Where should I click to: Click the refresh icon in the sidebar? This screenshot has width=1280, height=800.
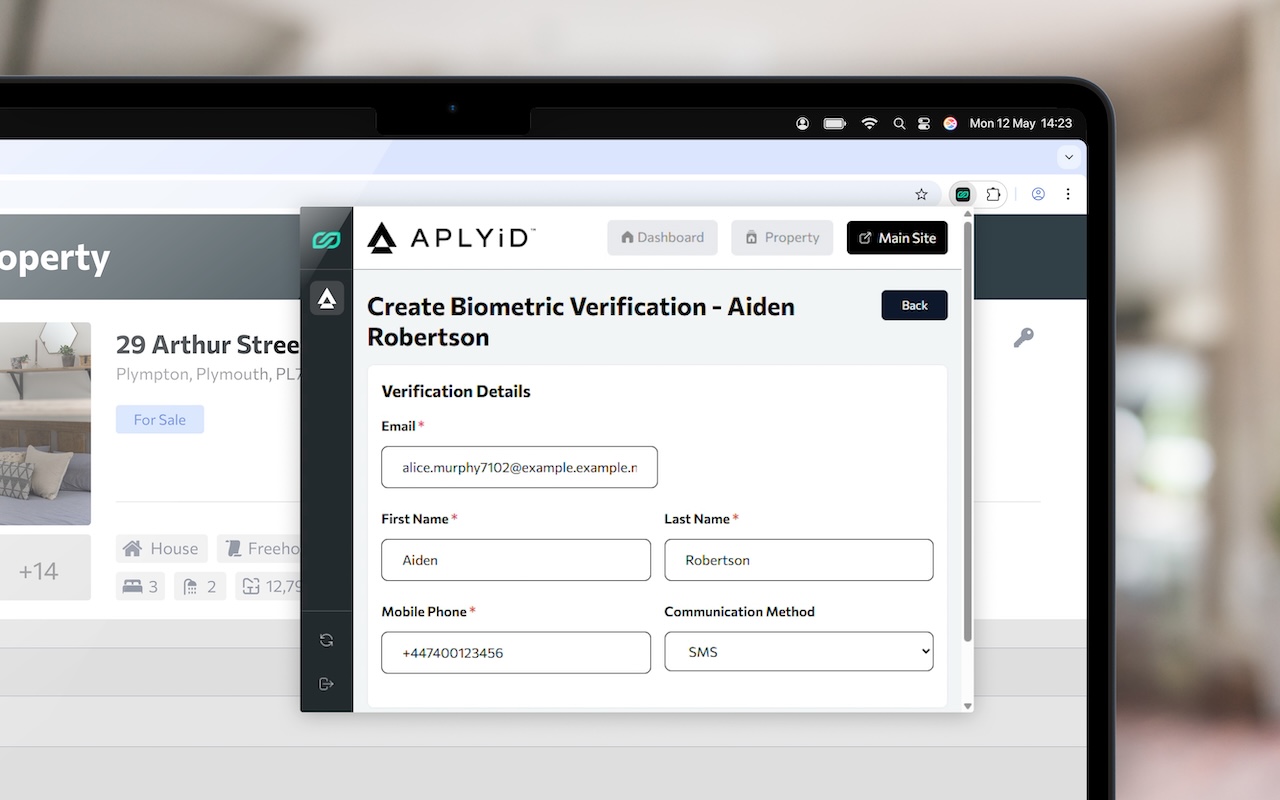point(326,640)
